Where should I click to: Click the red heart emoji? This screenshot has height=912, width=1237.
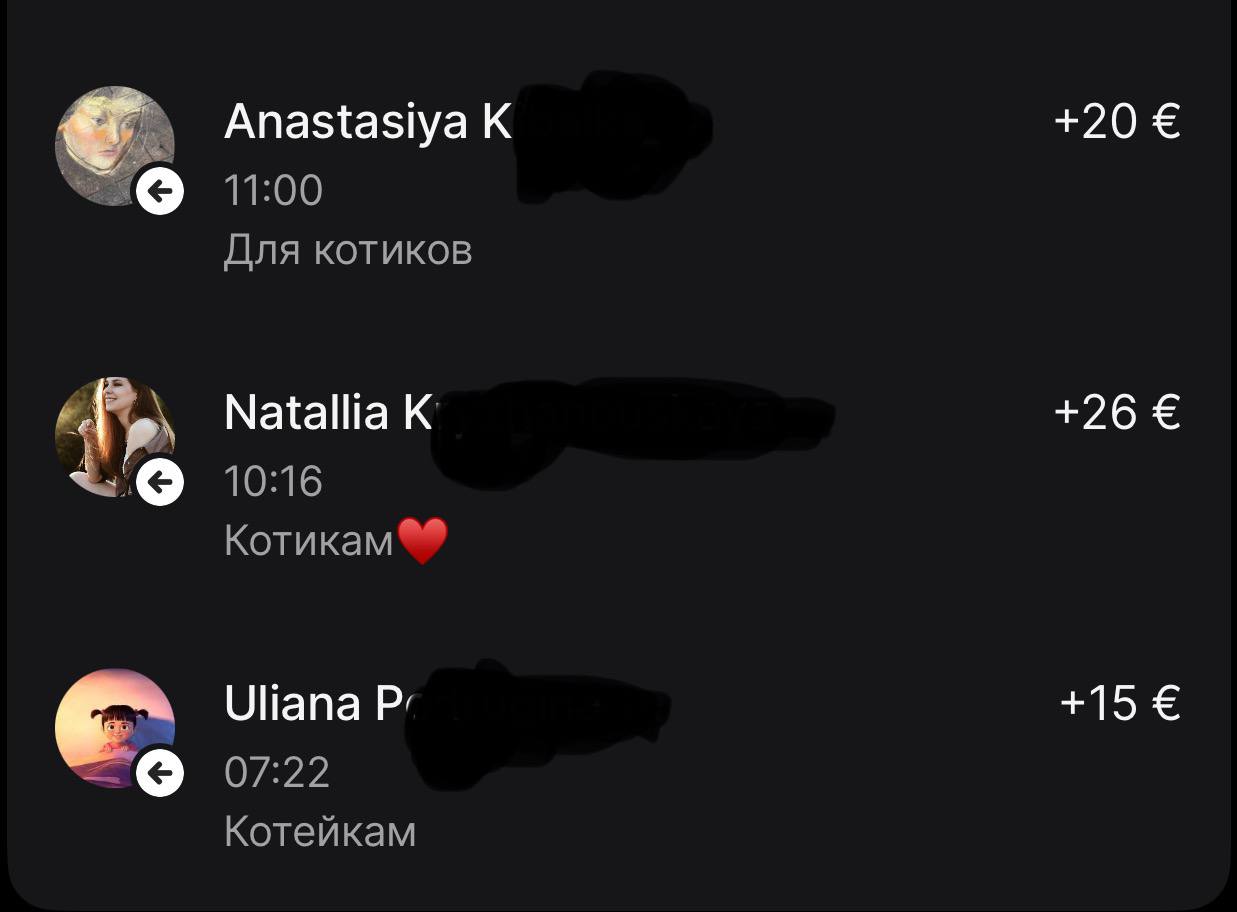point(423,541)
